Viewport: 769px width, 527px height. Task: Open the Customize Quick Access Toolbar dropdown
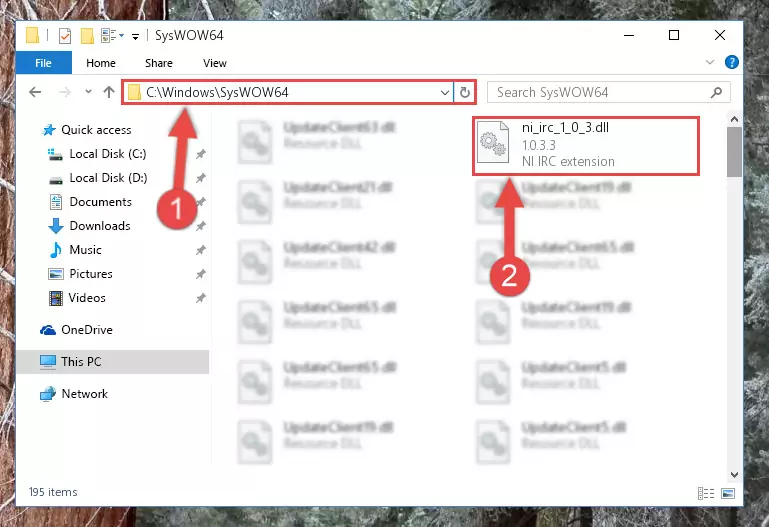pyautogui.click(x=135, y=36)
